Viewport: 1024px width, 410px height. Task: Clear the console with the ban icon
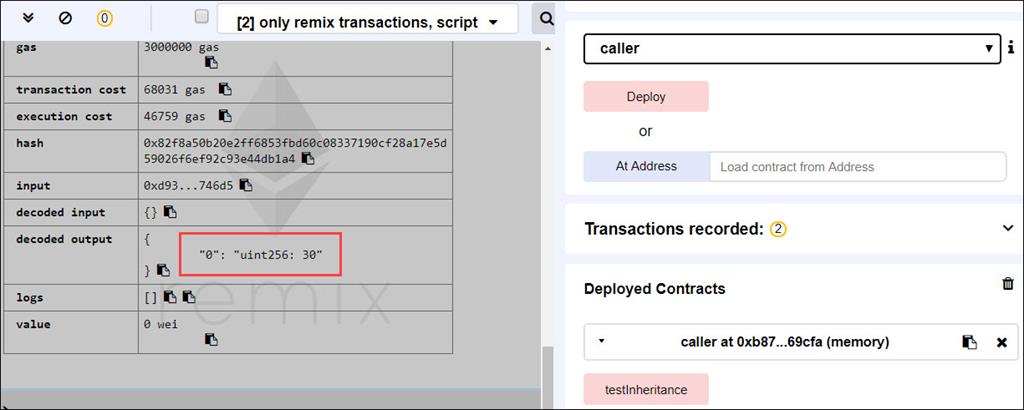tap(65, 18)
